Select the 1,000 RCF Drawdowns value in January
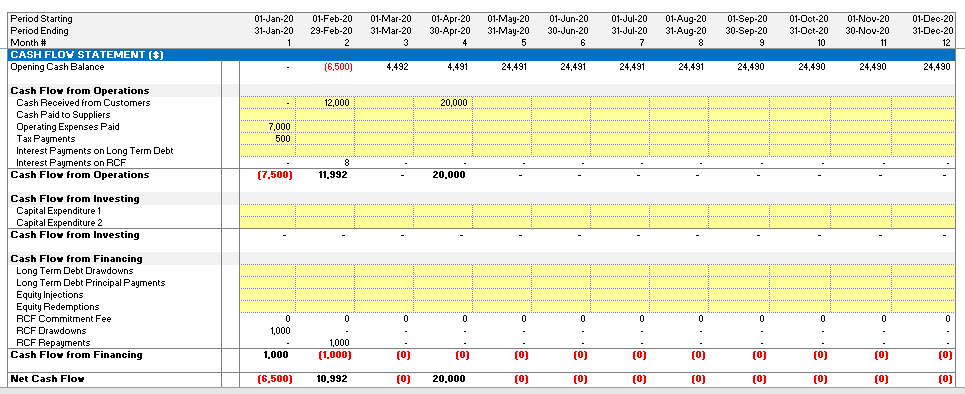965x394 pixels. click(280, 331)
